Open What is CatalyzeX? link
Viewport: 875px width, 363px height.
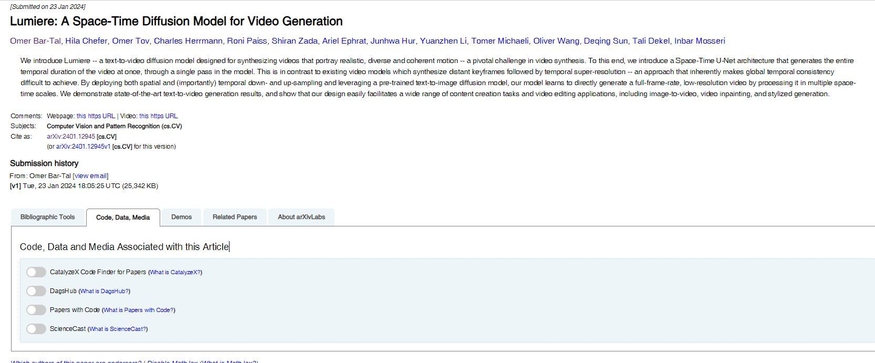pyautogui.click(x=175, y=273)
